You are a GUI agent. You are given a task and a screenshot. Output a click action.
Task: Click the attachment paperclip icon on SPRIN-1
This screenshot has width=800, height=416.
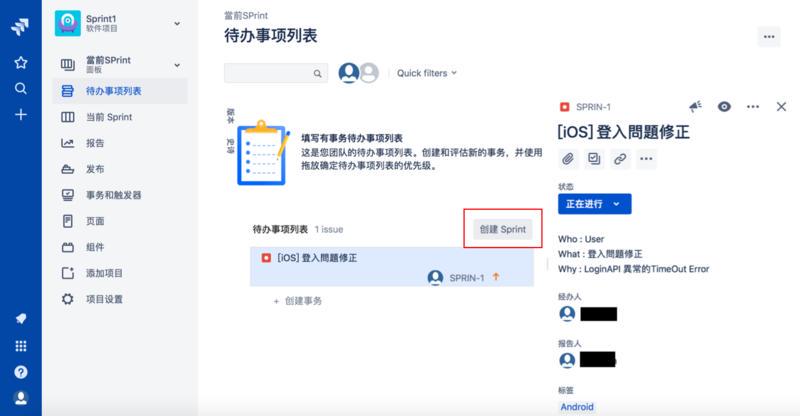pyautogui.click(x=568, y=159)
